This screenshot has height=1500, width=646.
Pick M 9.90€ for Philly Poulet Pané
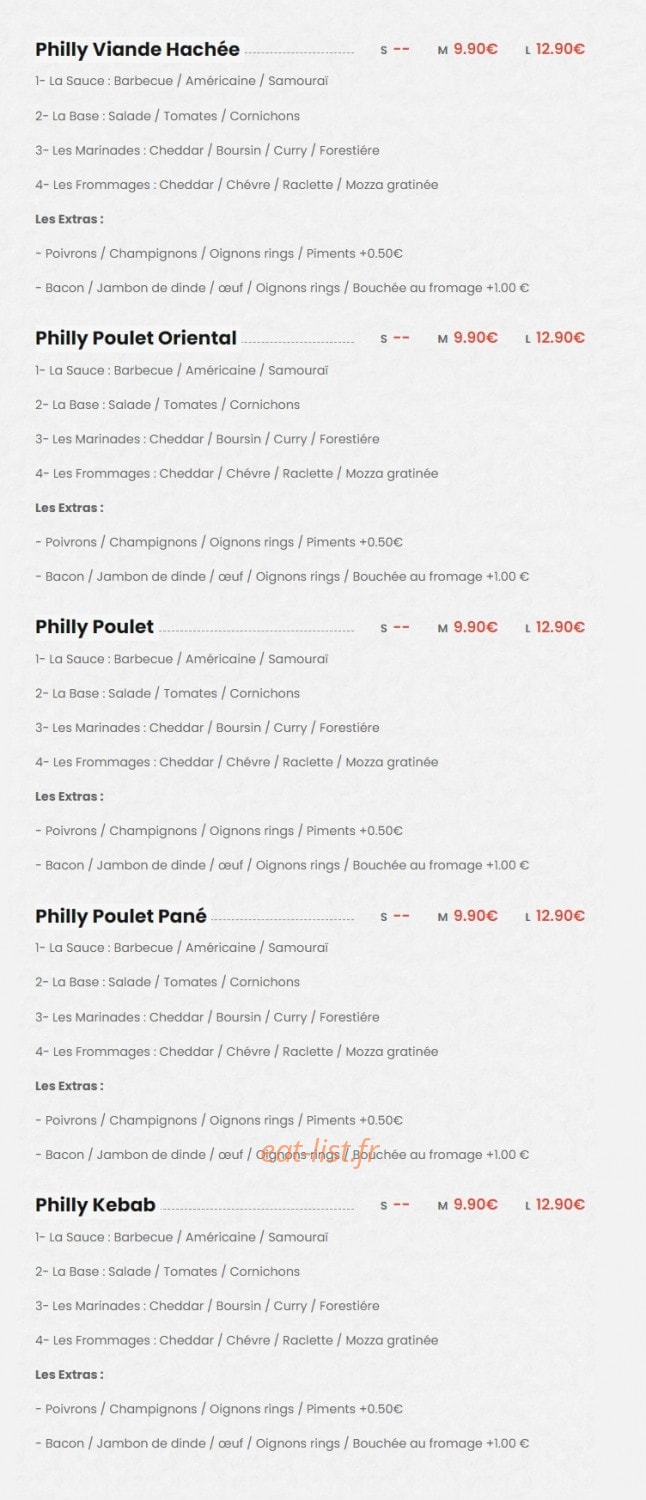point(467,916)
